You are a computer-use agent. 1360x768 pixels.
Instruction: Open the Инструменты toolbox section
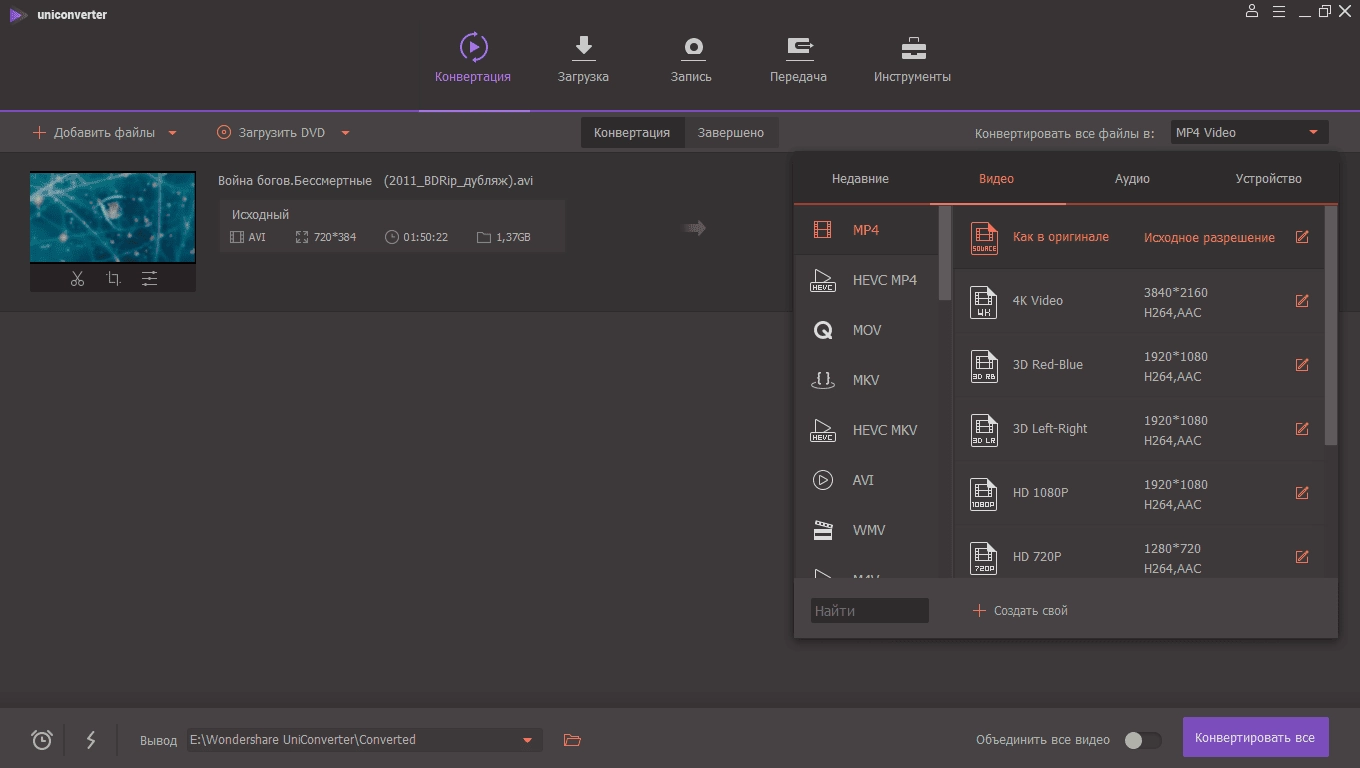[912, 59]
